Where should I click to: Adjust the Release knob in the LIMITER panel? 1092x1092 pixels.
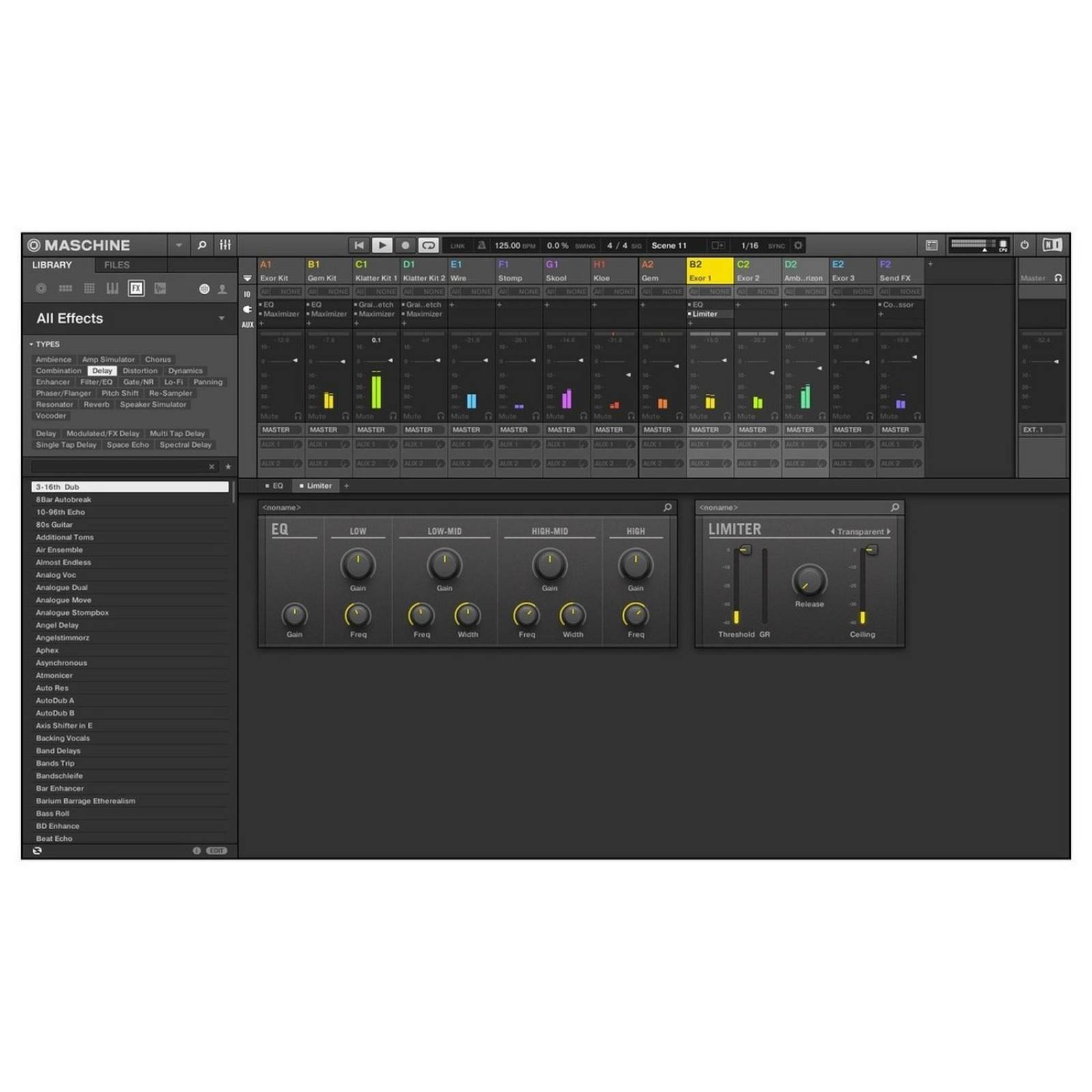808,581
